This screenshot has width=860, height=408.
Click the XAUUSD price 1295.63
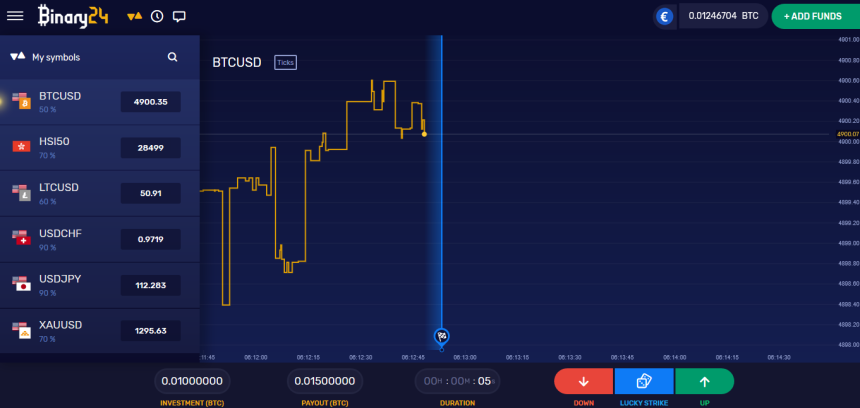(x=151, y=331)
